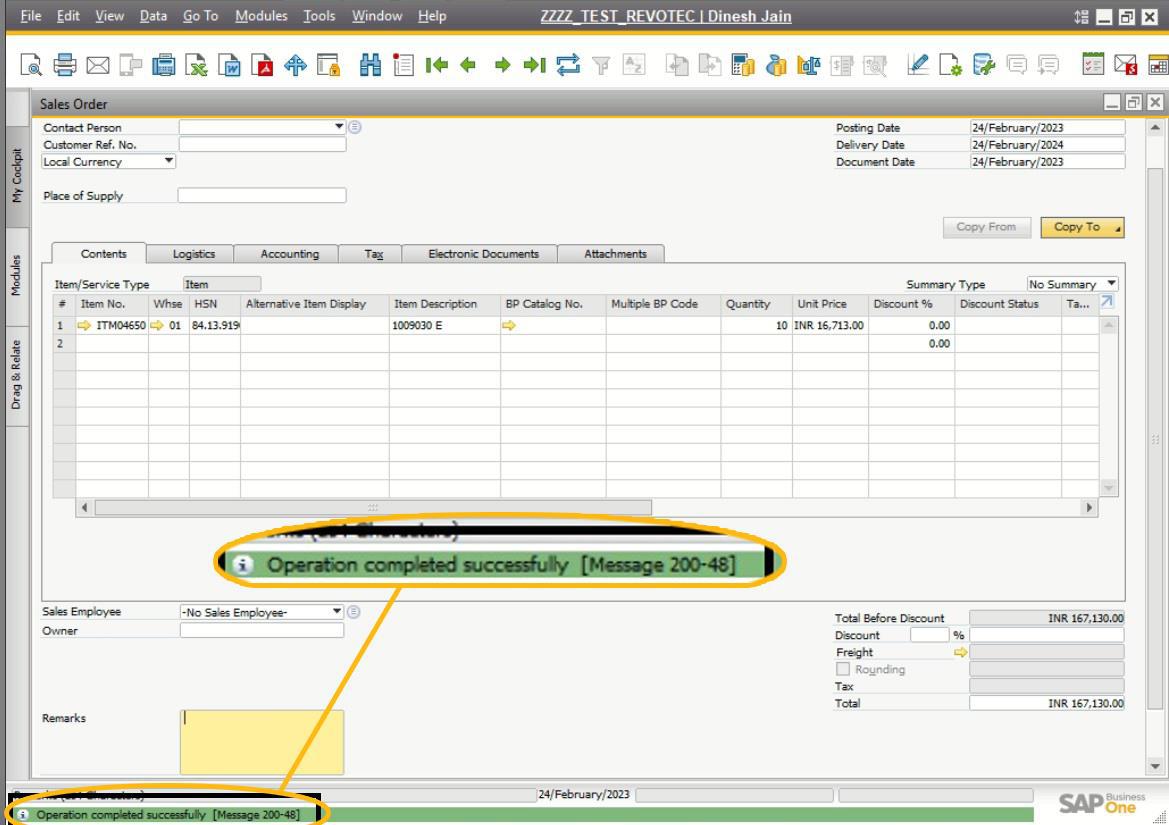The width and height of the screenshot is (1169, 825).
Task: Open Volume and Weight Calculation icon
Action: tap(809, 65)
